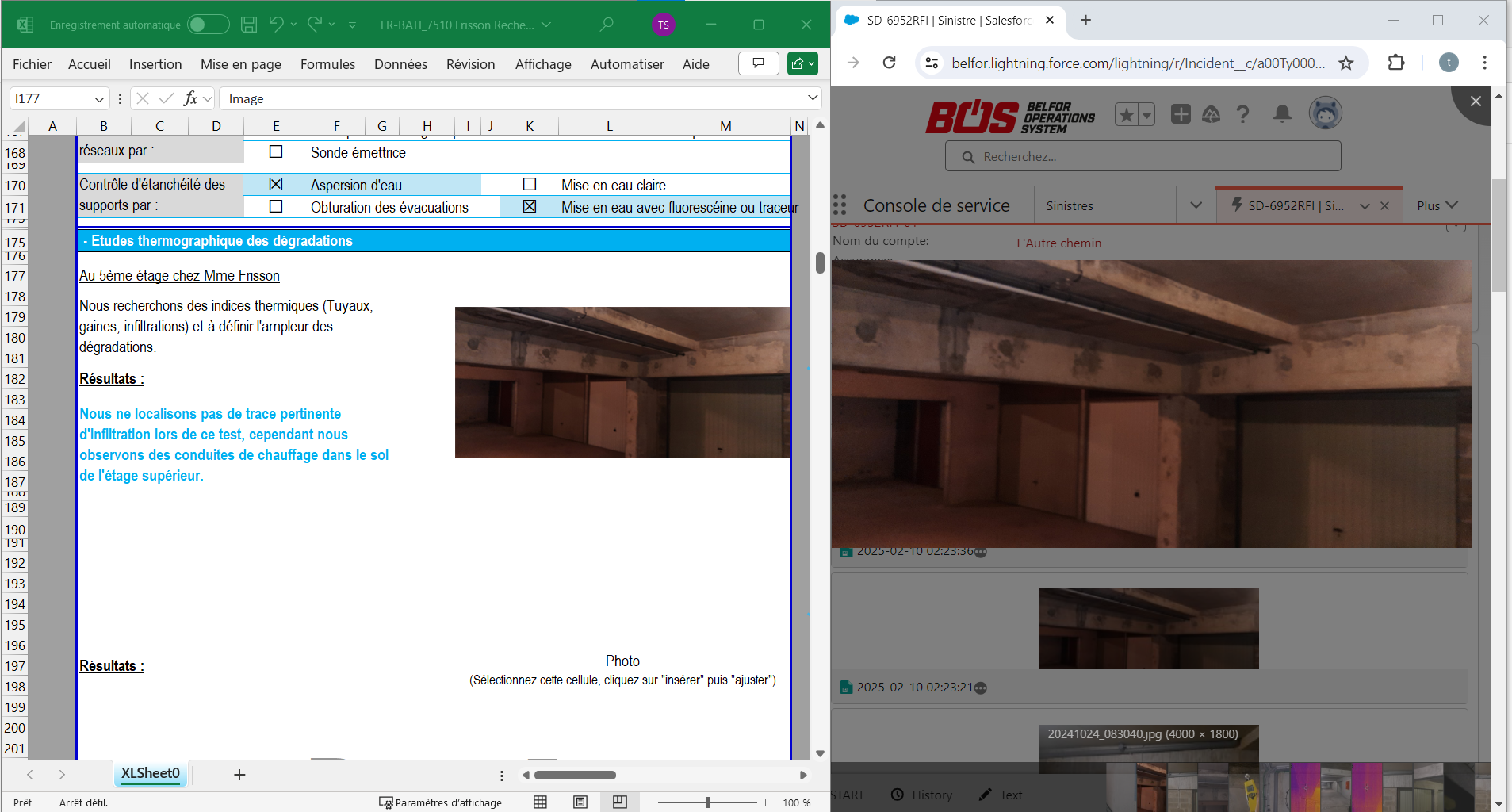Viewport: 1512px width, 812px height.
Task: Open Salesforce App Launcher grid icon
Action: (840, 205)
